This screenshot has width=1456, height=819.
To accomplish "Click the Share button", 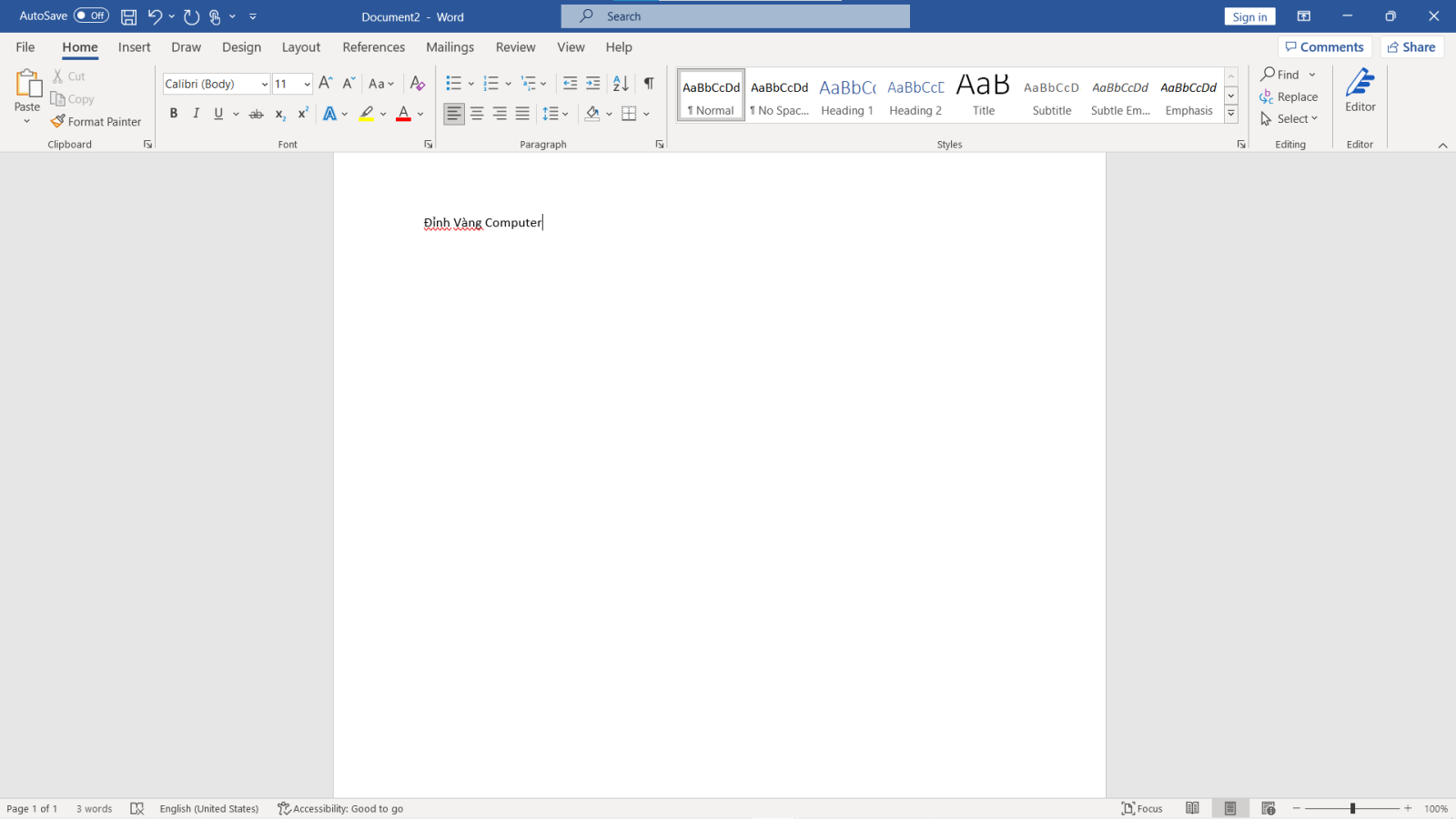I will point(1411,47).
